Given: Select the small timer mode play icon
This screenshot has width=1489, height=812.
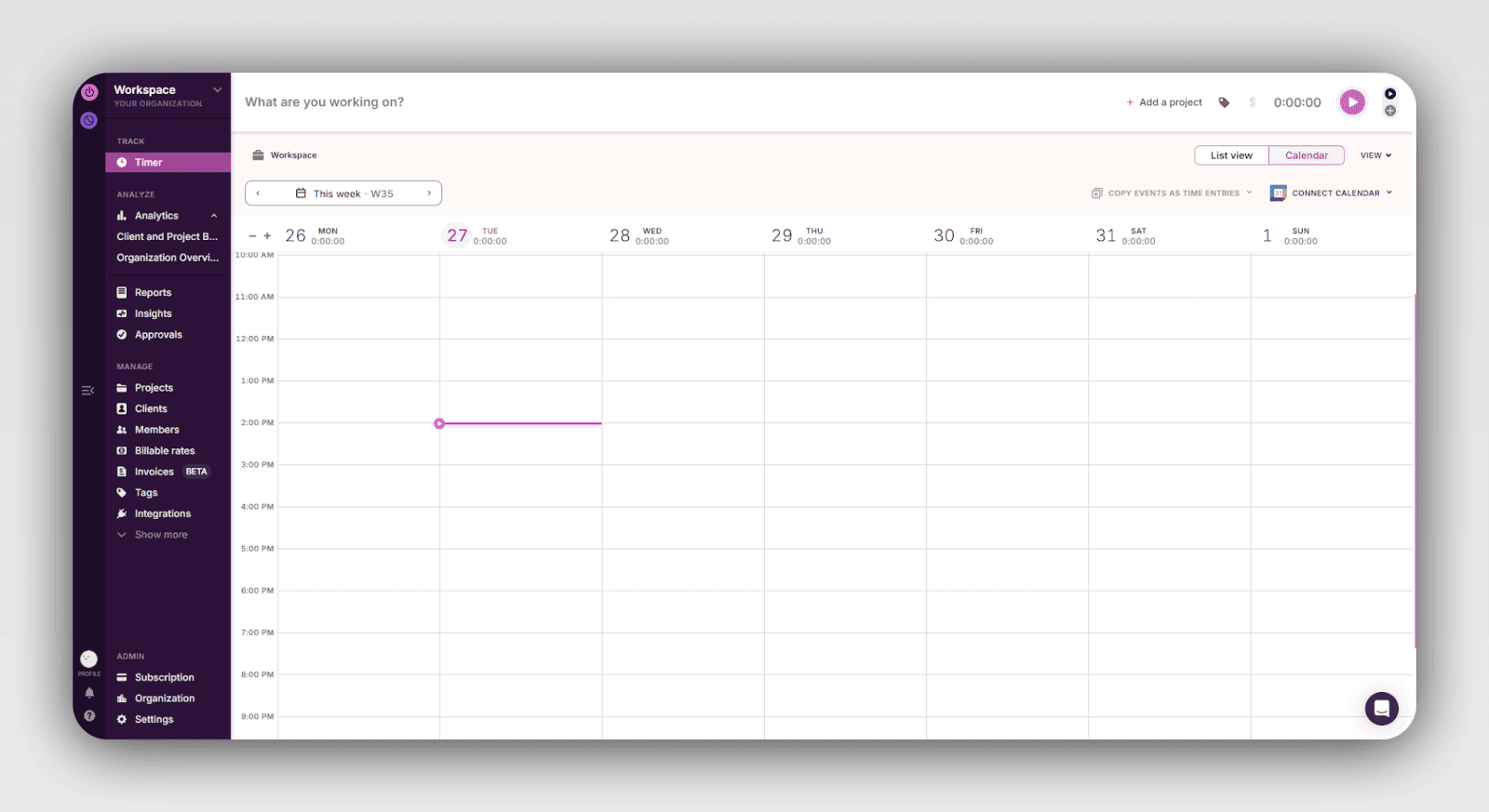Looking at the screenshot, I should (1389, 94).
